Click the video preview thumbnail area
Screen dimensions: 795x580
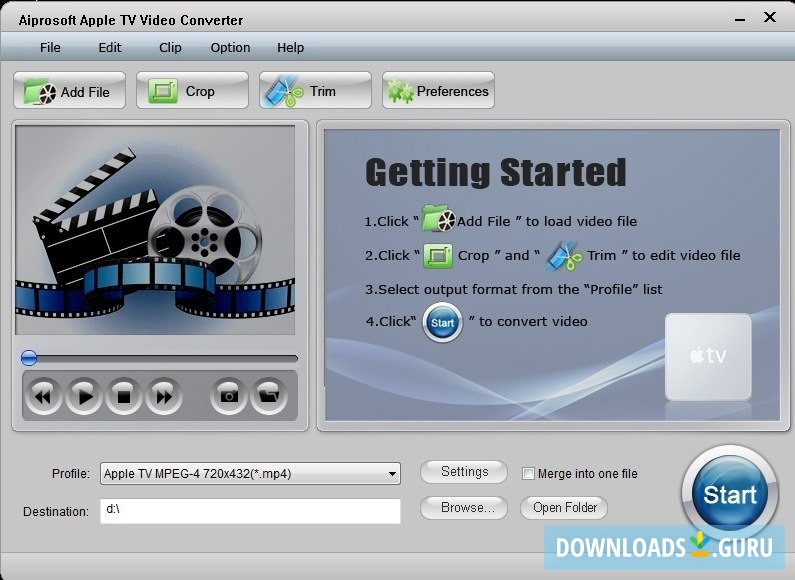(155, 230)
